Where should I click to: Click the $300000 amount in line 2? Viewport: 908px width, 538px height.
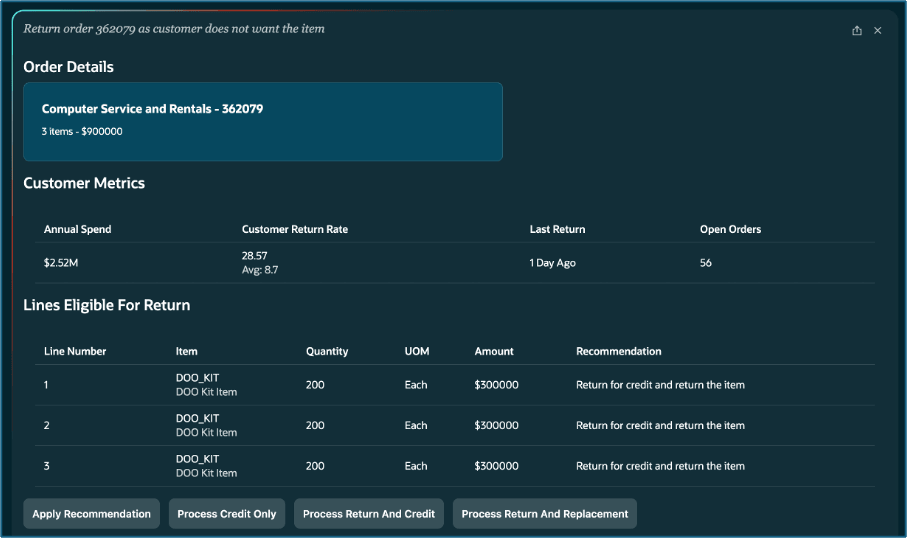coord(496,426)
